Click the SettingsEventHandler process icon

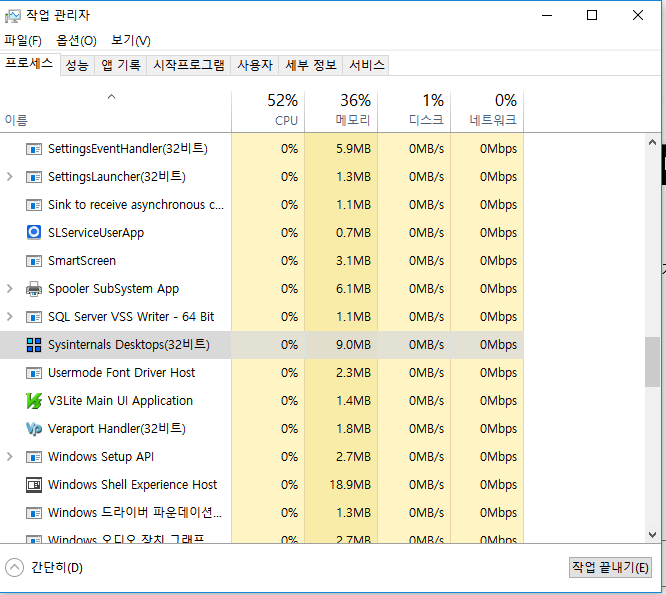pos(33,149)
